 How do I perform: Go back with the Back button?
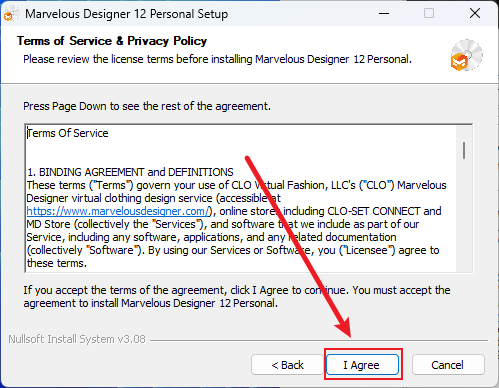[287, 365]
